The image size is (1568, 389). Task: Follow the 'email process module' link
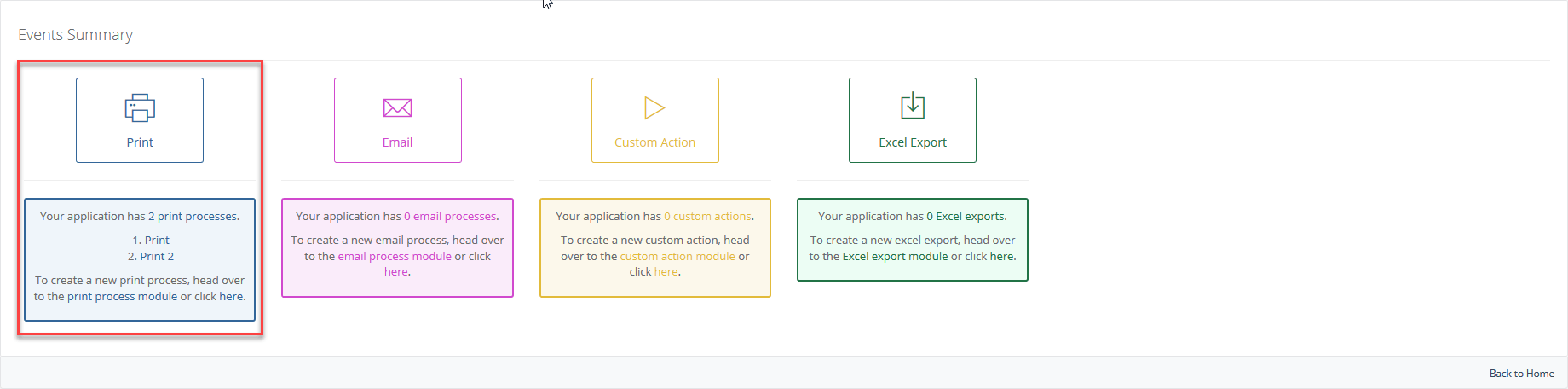click(x=395, y=257)
